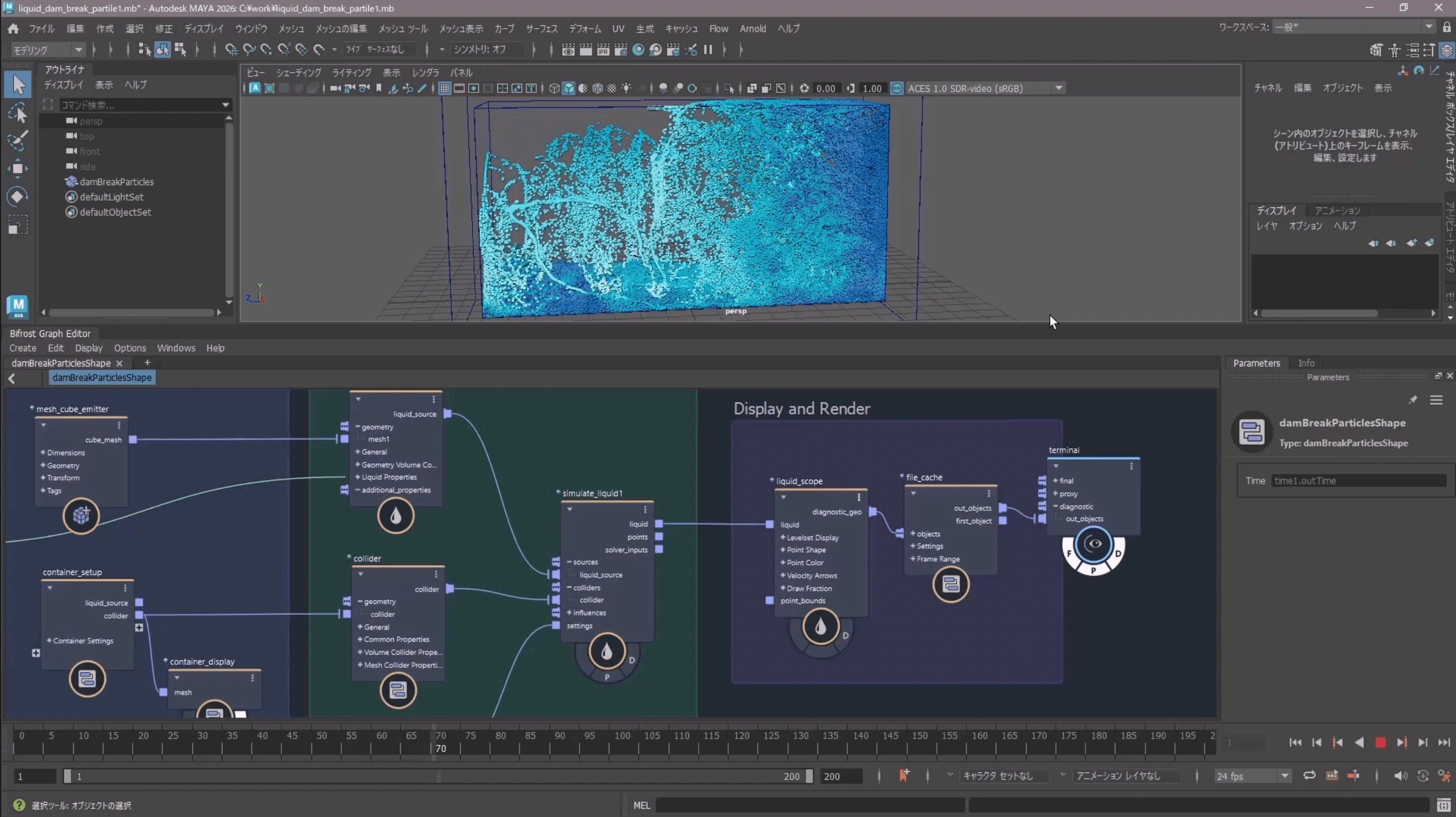Open the viewport シェーディング menu
This screenshot has height=817, width=1456.
point(298,72)
